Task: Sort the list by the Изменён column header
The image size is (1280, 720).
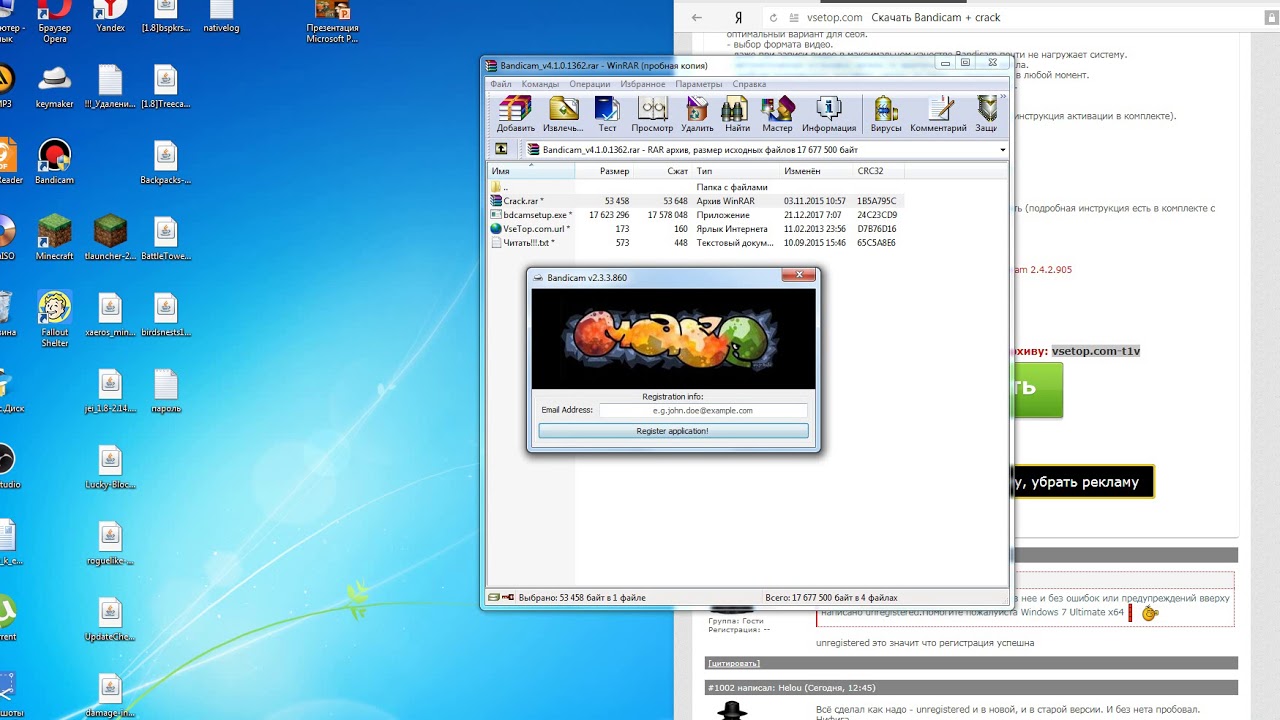Action: [x=816, y=171]
